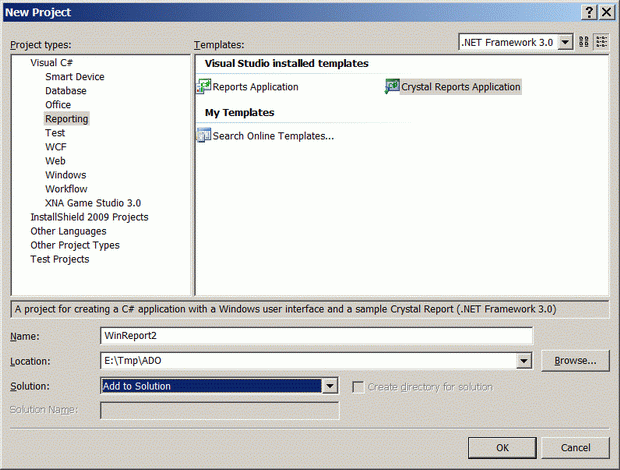Open the .NET Framework version dropdown
The height and width of the screenshot is (470, 620).
point(565,42)
